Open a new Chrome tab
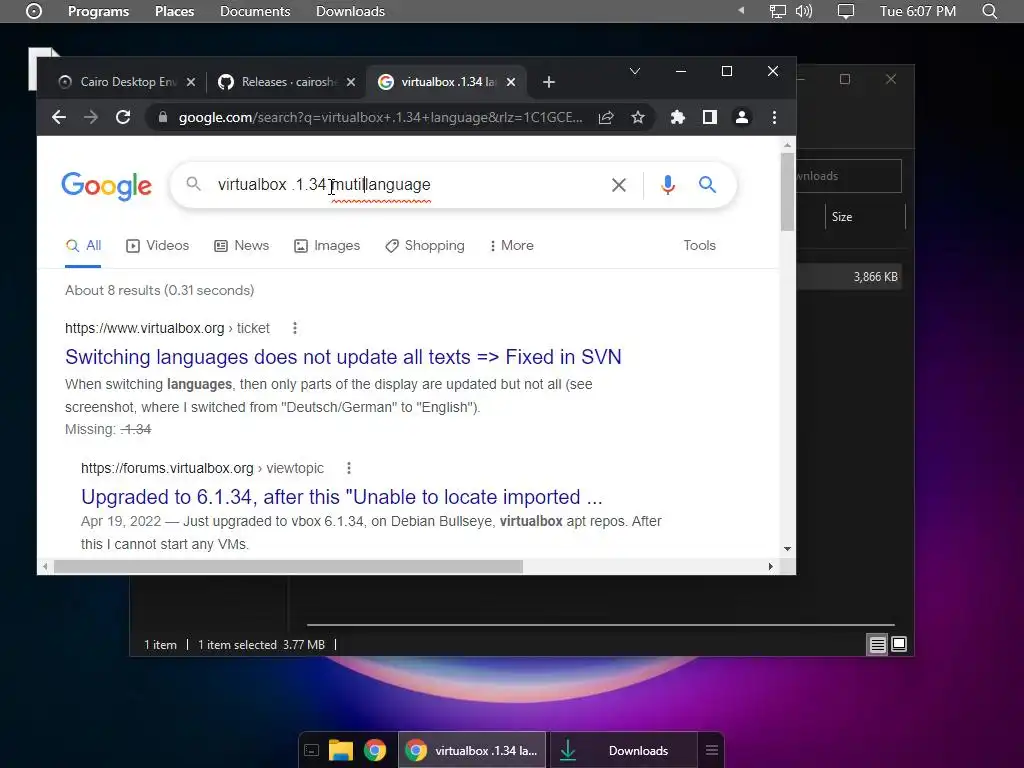1024x768 pixels. (549, 82)
